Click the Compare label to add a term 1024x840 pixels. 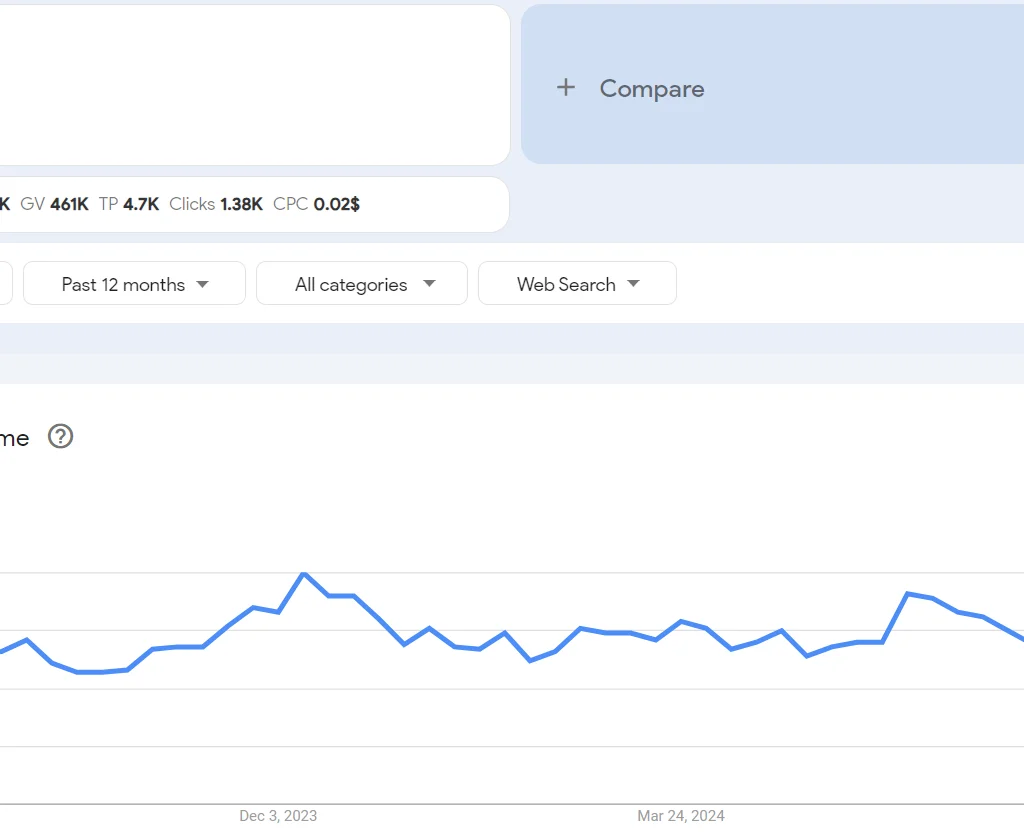(x=652, y=88)
